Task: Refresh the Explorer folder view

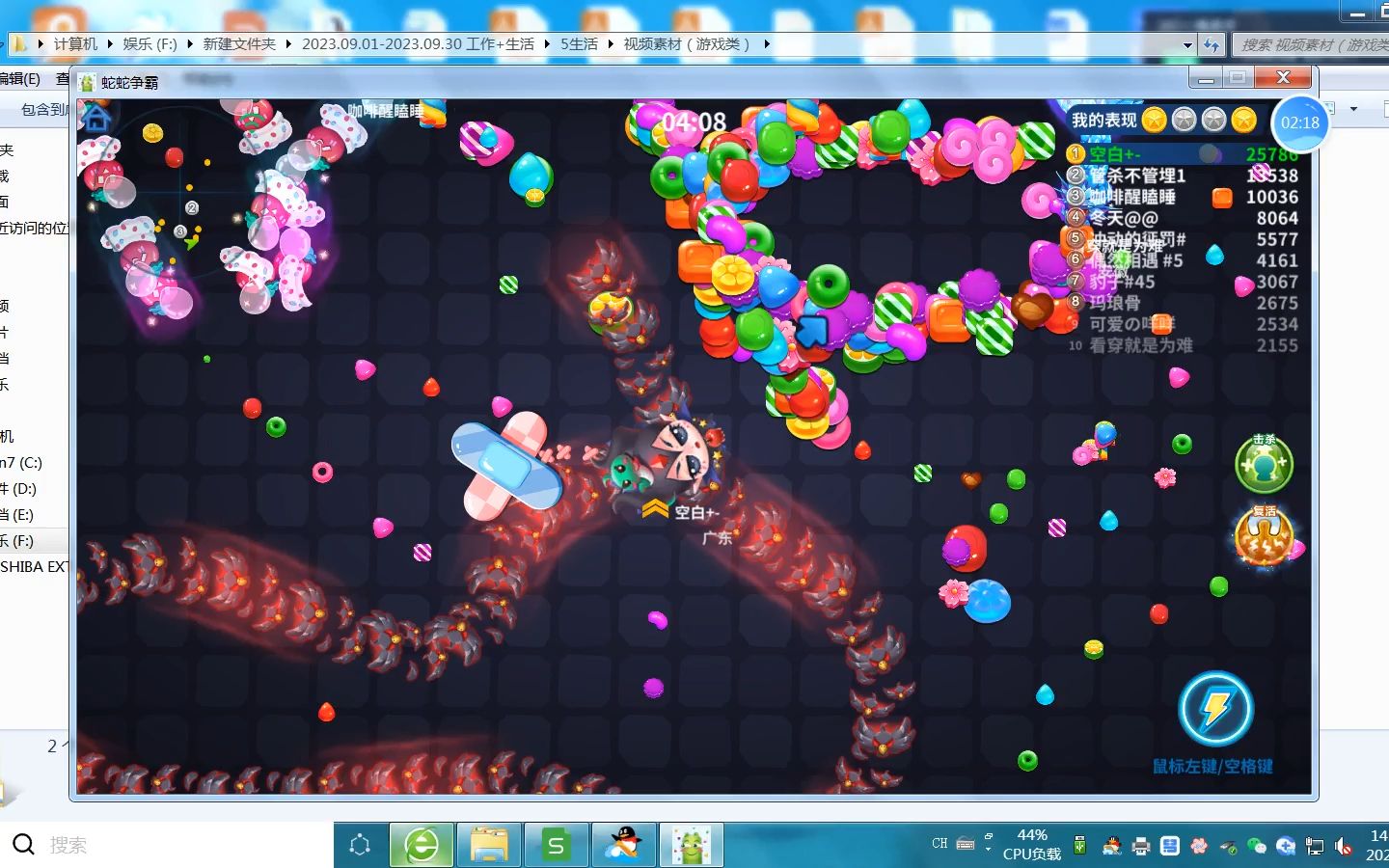Action: (1212, 44)
